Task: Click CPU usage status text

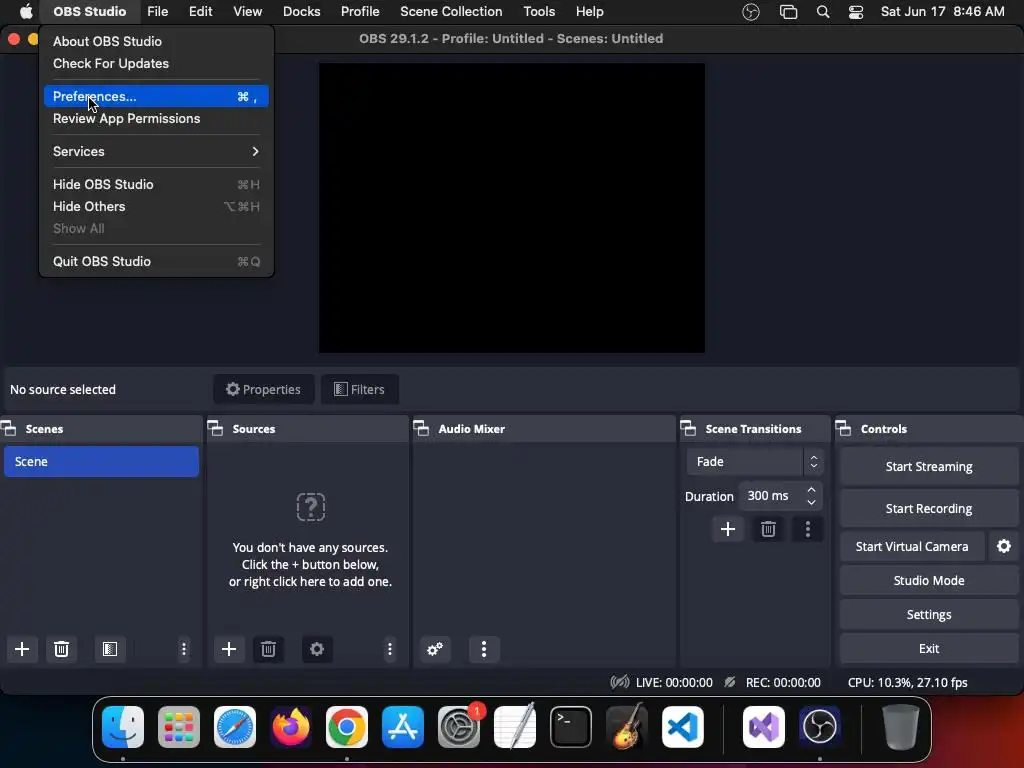Action: point(907,682)
